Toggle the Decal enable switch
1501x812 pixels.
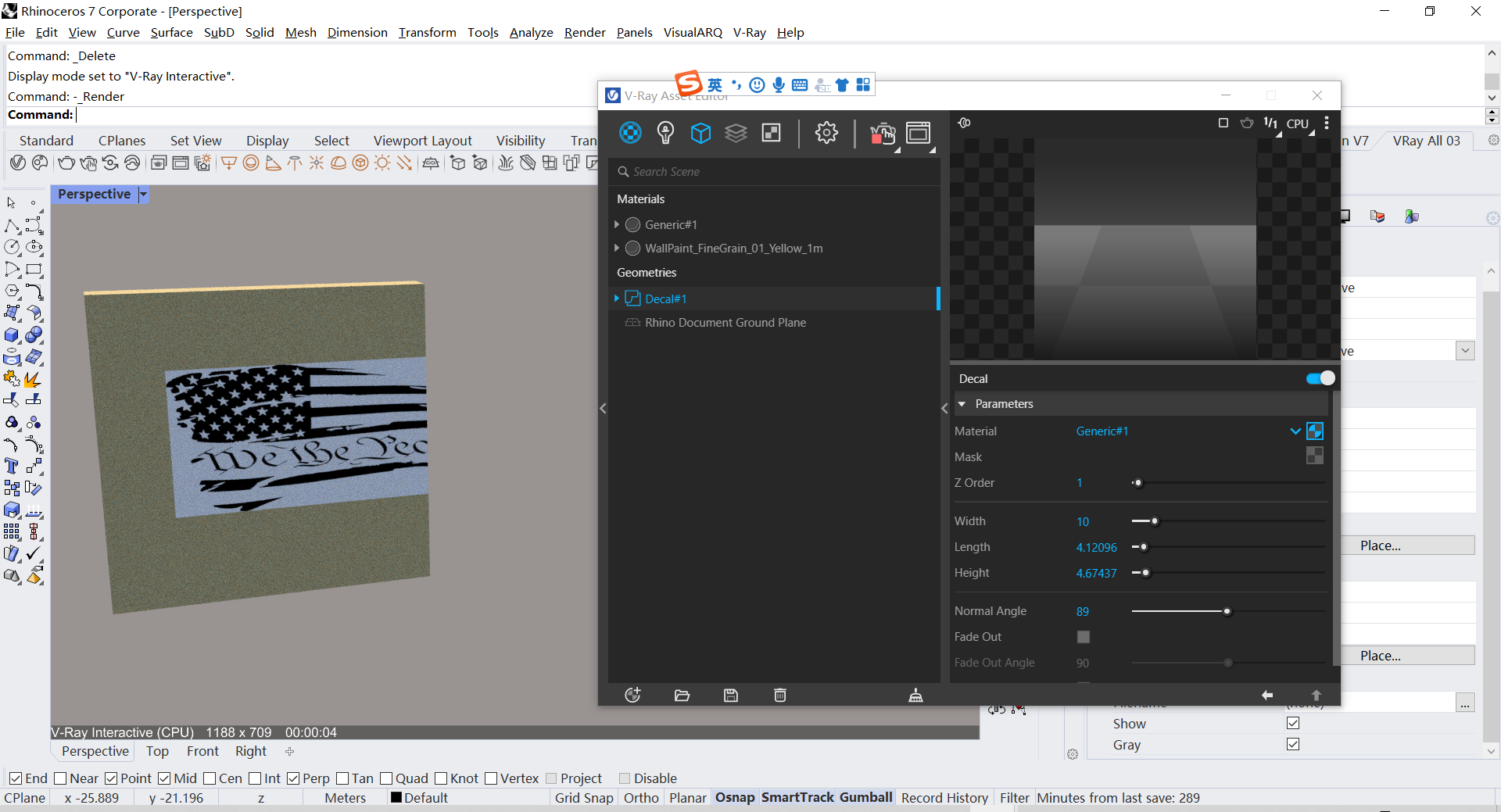1320,378
